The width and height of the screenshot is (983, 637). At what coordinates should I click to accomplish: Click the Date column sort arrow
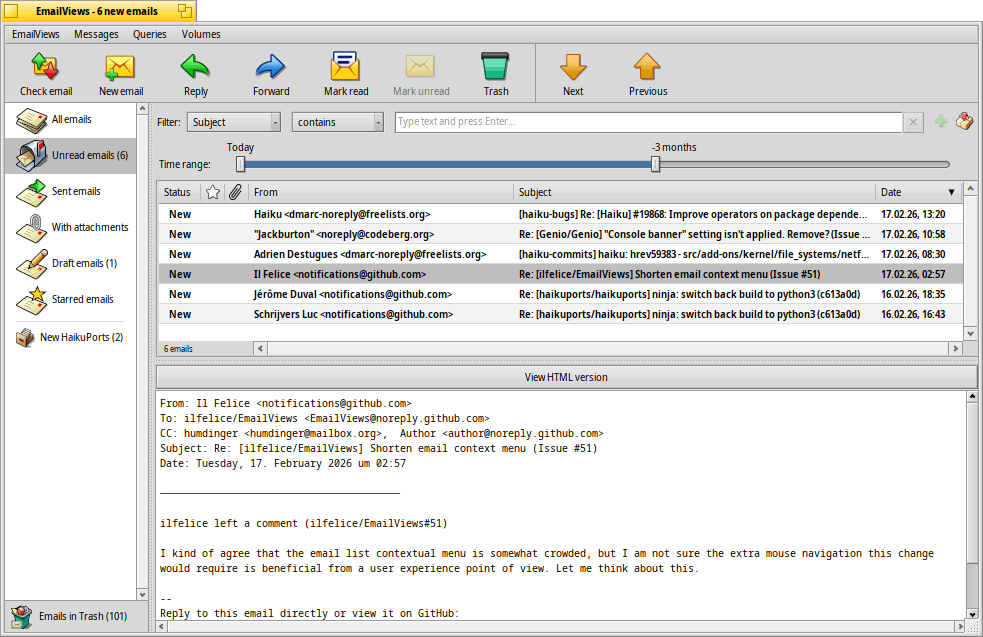point(951,192)
